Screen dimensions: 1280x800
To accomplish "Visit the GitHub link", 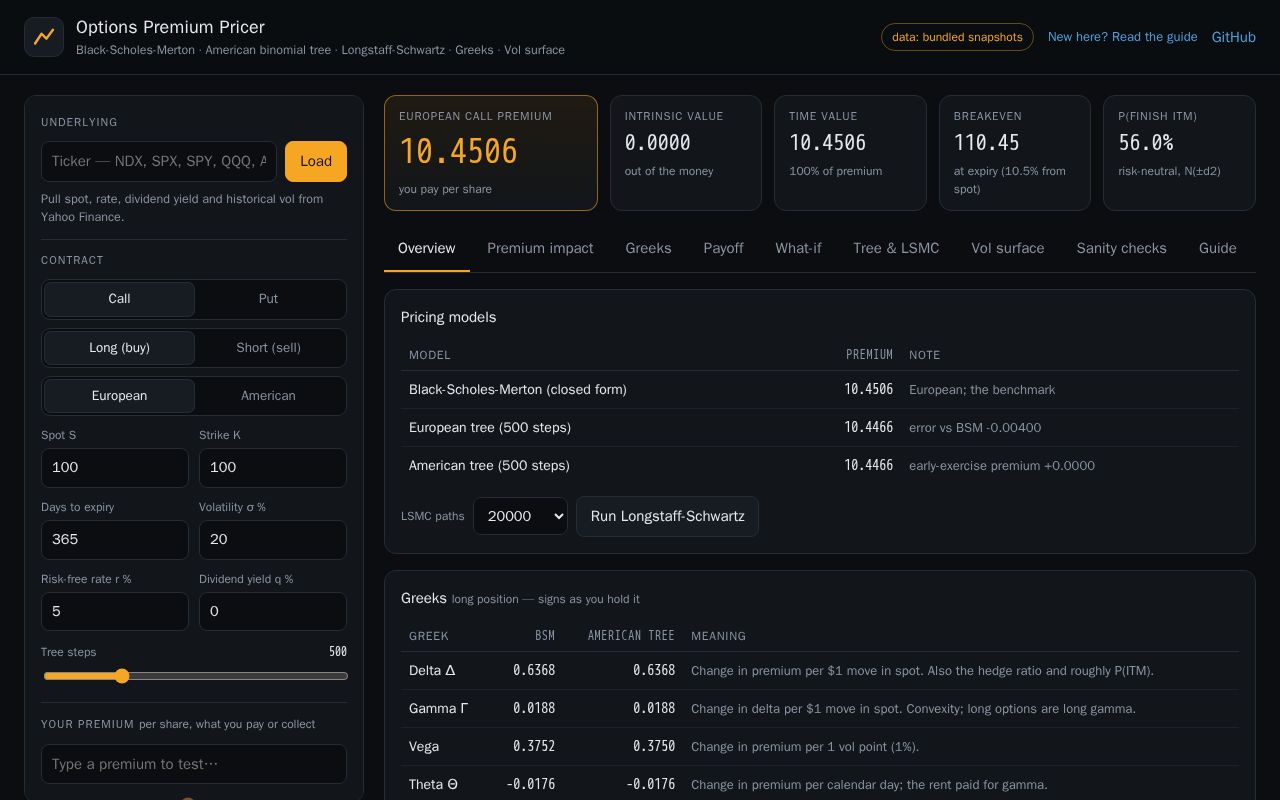I will (x=1233, y=37).
